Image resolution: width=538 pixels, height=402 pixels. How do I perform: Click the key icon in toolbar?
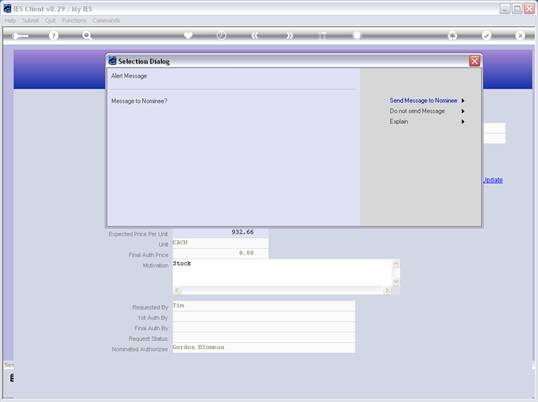point(20,36)
